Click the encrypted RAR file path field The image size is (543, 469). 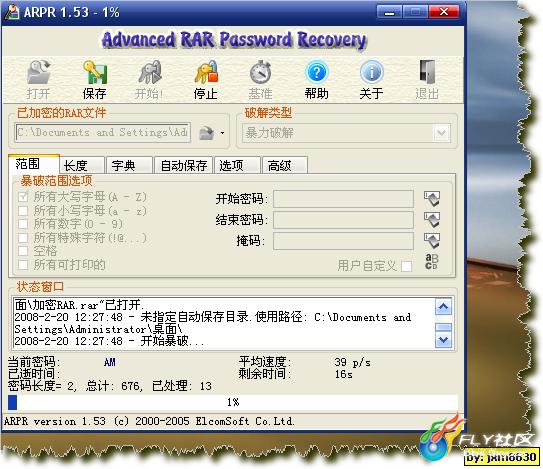click(x=103, y=133)
